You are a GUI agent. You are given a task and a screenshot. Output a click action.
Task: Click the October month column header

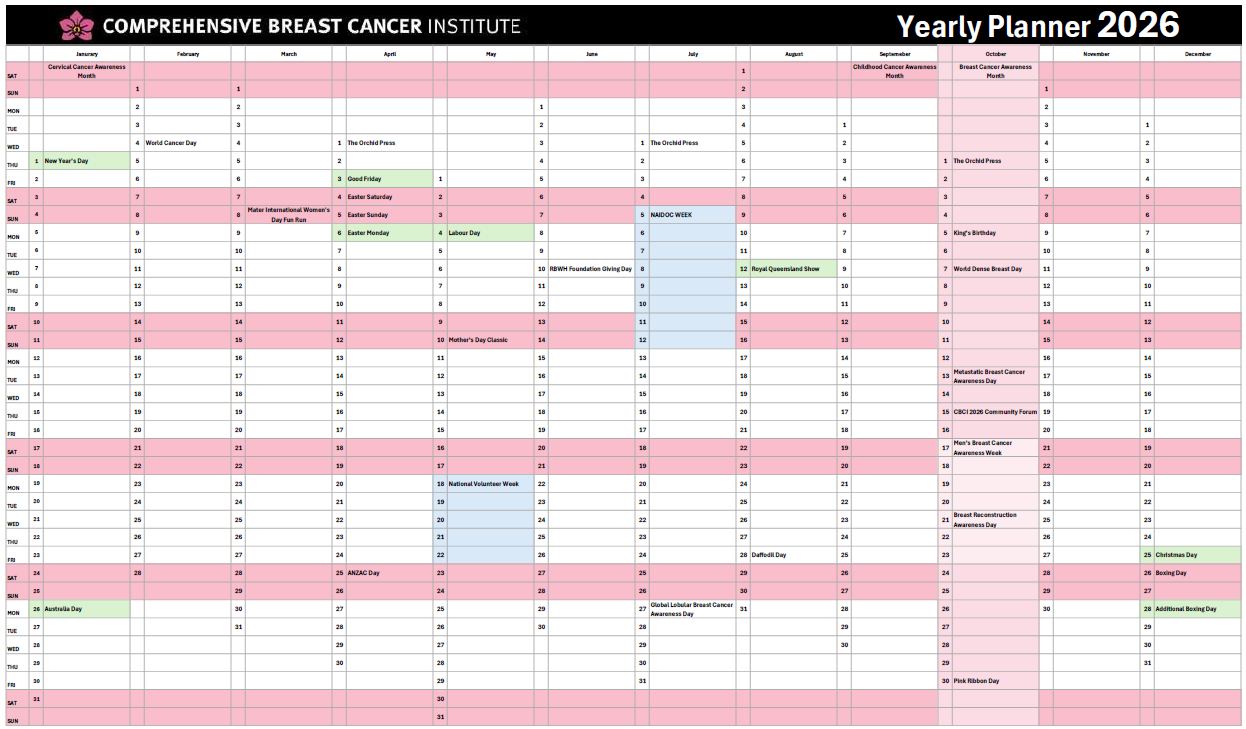tap(995, 54)
